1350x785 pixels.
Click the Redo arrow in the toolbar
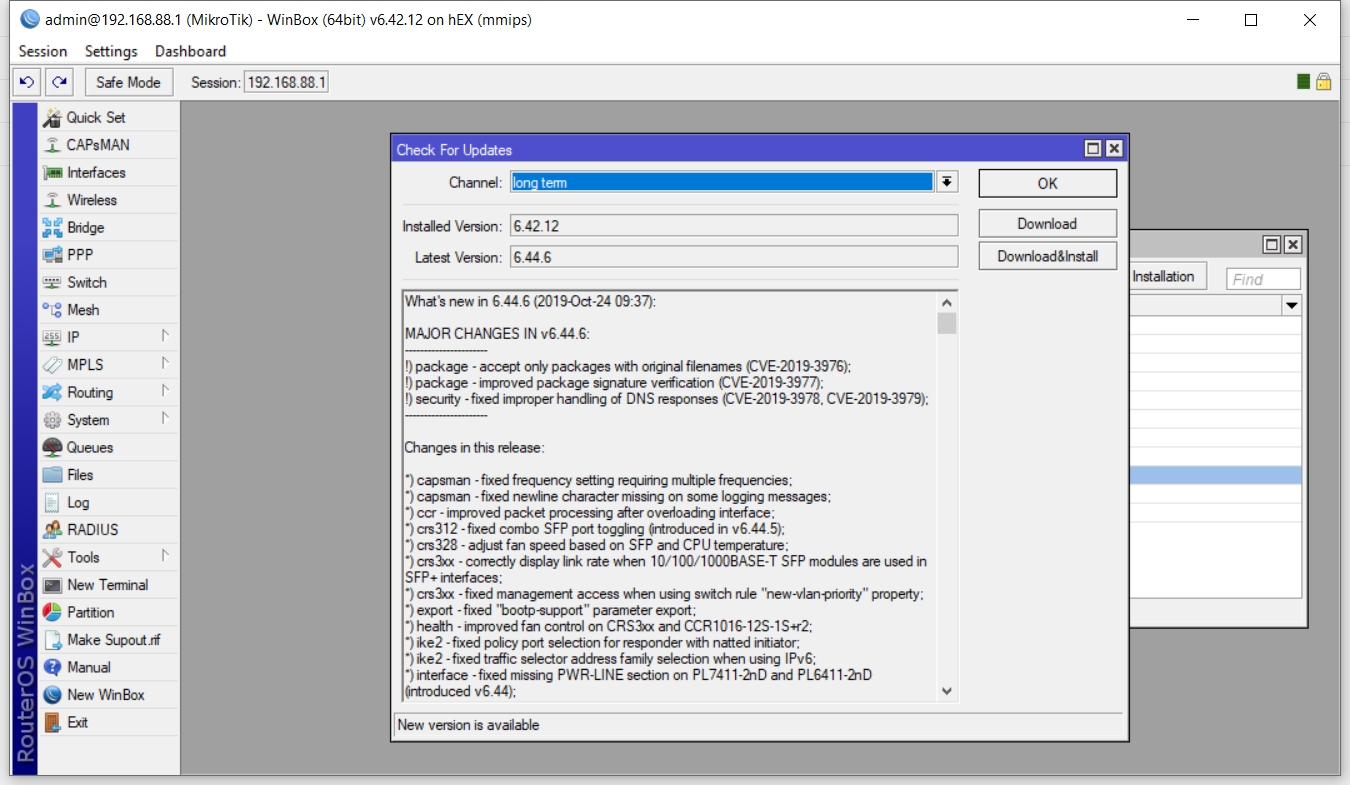click(x=60, y=82)
